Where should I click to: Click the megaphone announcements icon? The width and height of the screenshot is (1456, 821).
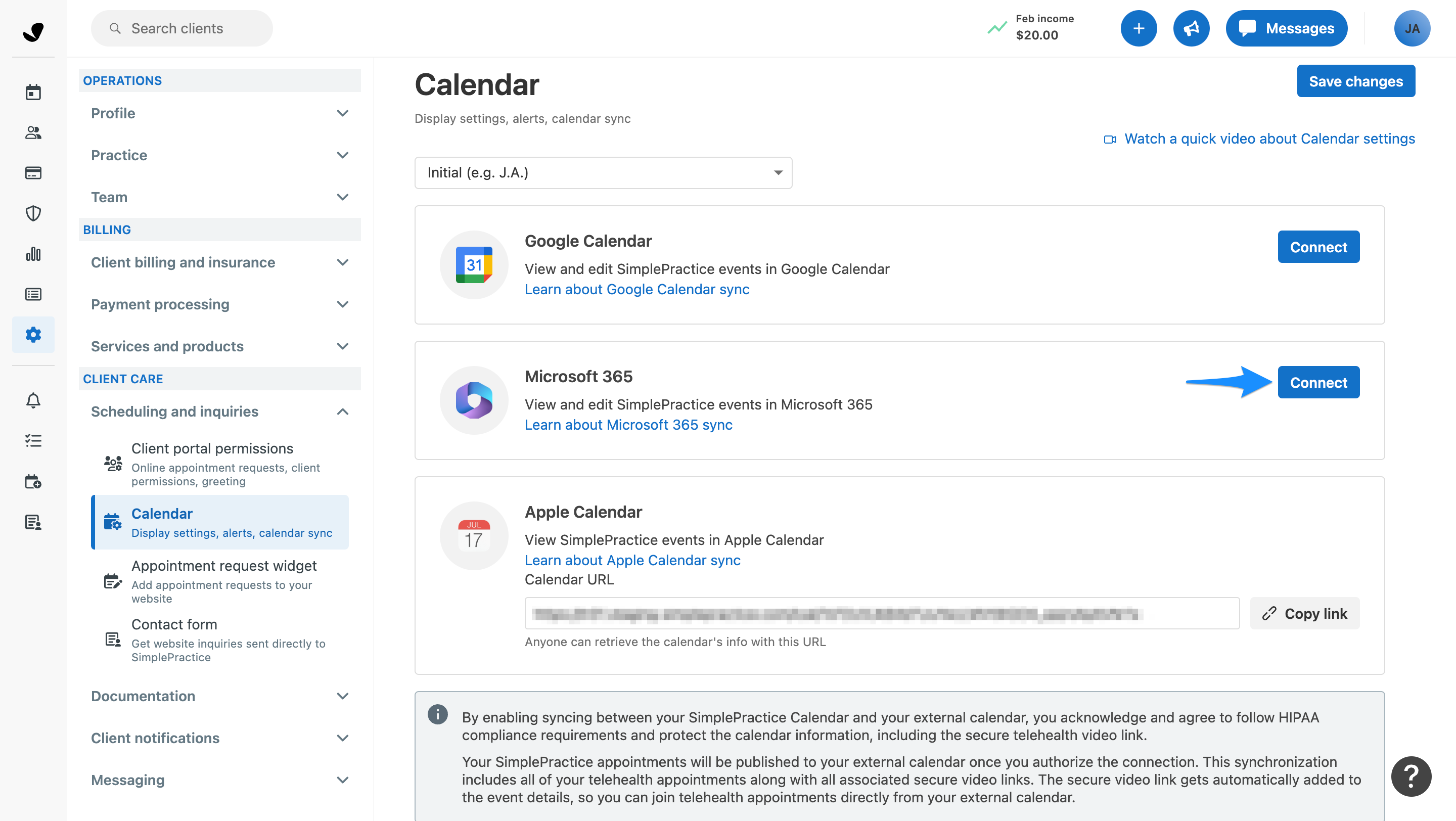pos(1191,28)
